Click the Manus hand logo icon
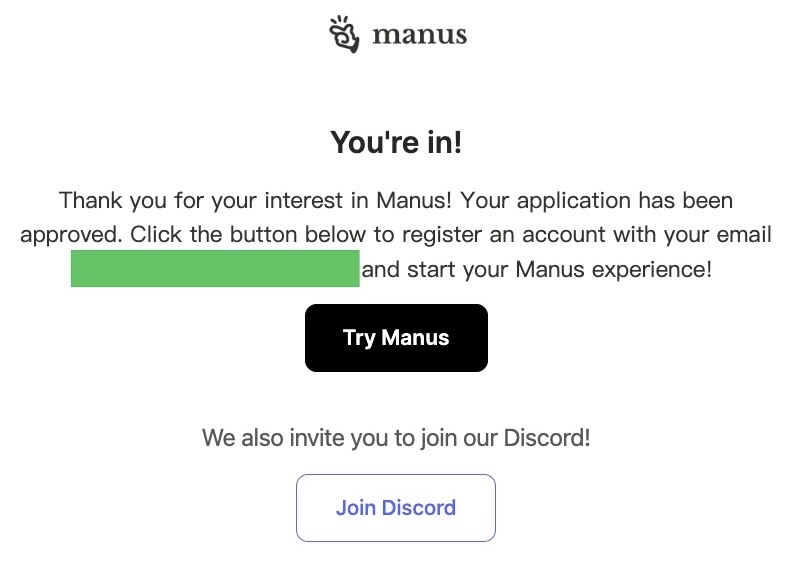Screen dimensions: 811x583 [x=344, y=34]
